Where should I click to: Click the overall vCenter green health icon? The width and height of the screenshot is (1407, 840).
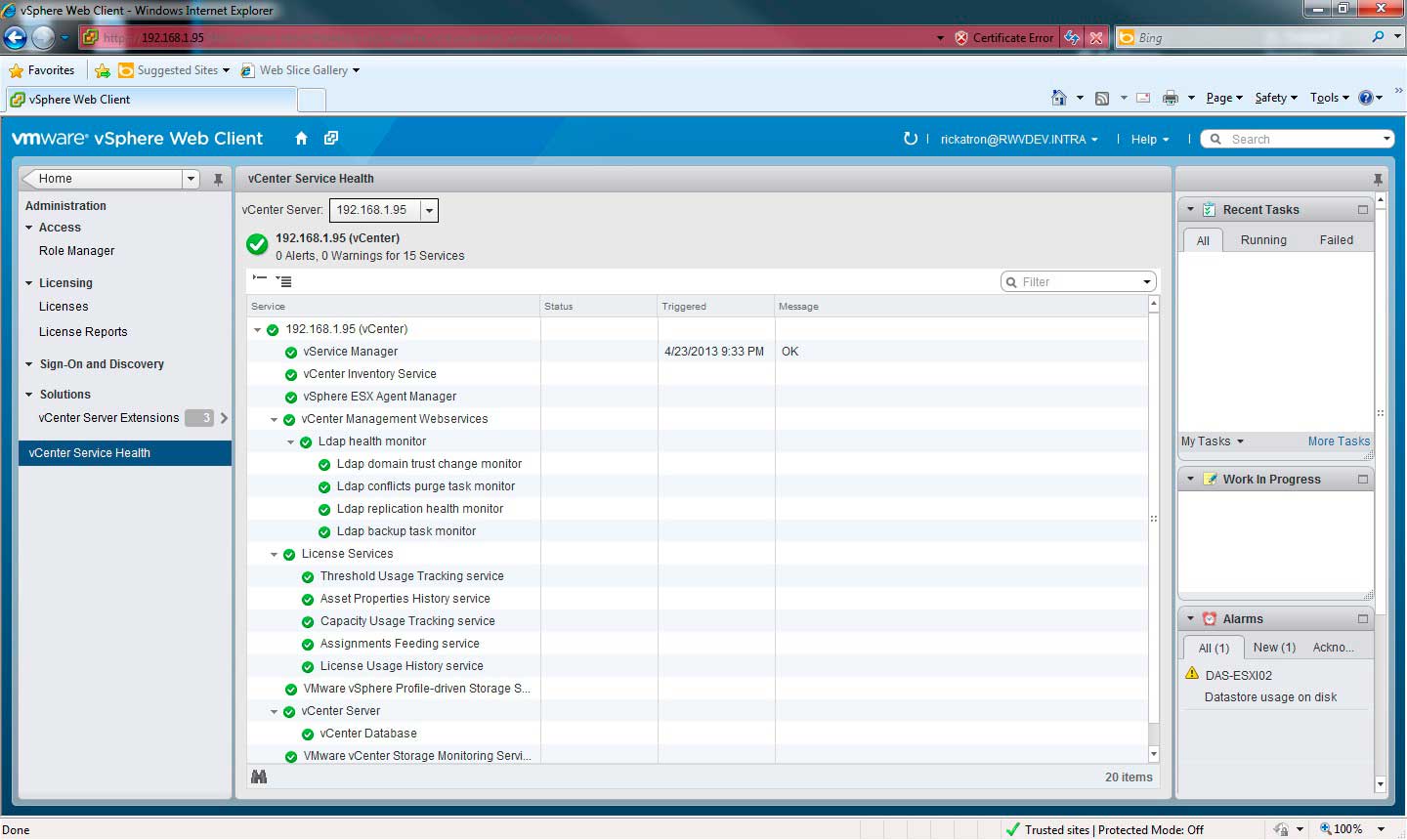pyautogui.click(x=257, y=245)
